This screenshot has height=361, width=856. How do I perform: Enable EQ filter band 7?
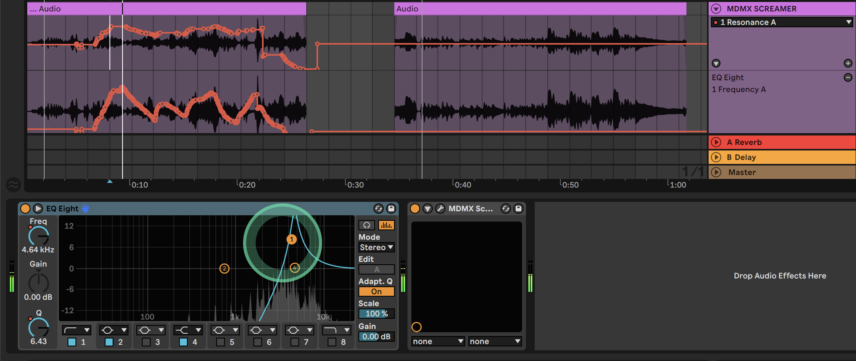294,342
